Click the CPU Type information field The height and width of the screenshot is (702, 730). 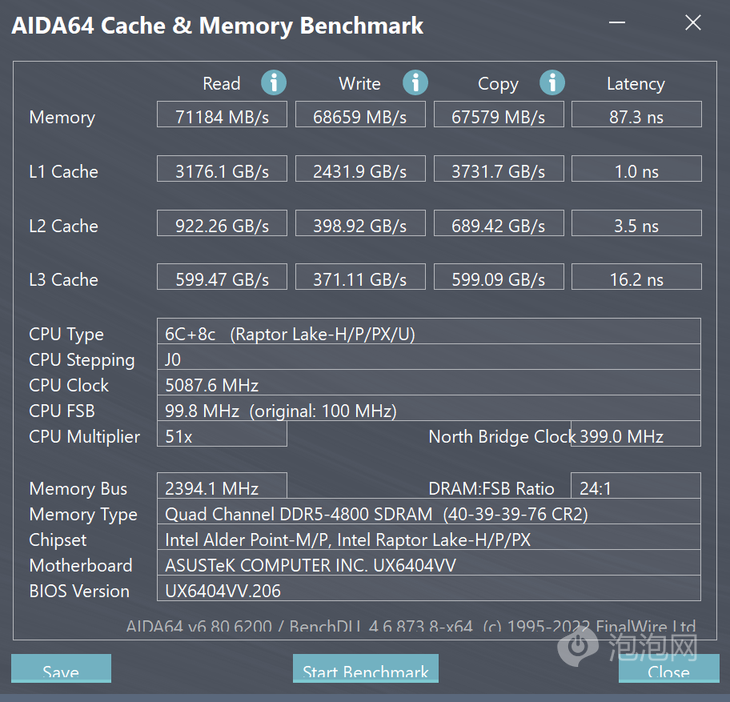429,331
